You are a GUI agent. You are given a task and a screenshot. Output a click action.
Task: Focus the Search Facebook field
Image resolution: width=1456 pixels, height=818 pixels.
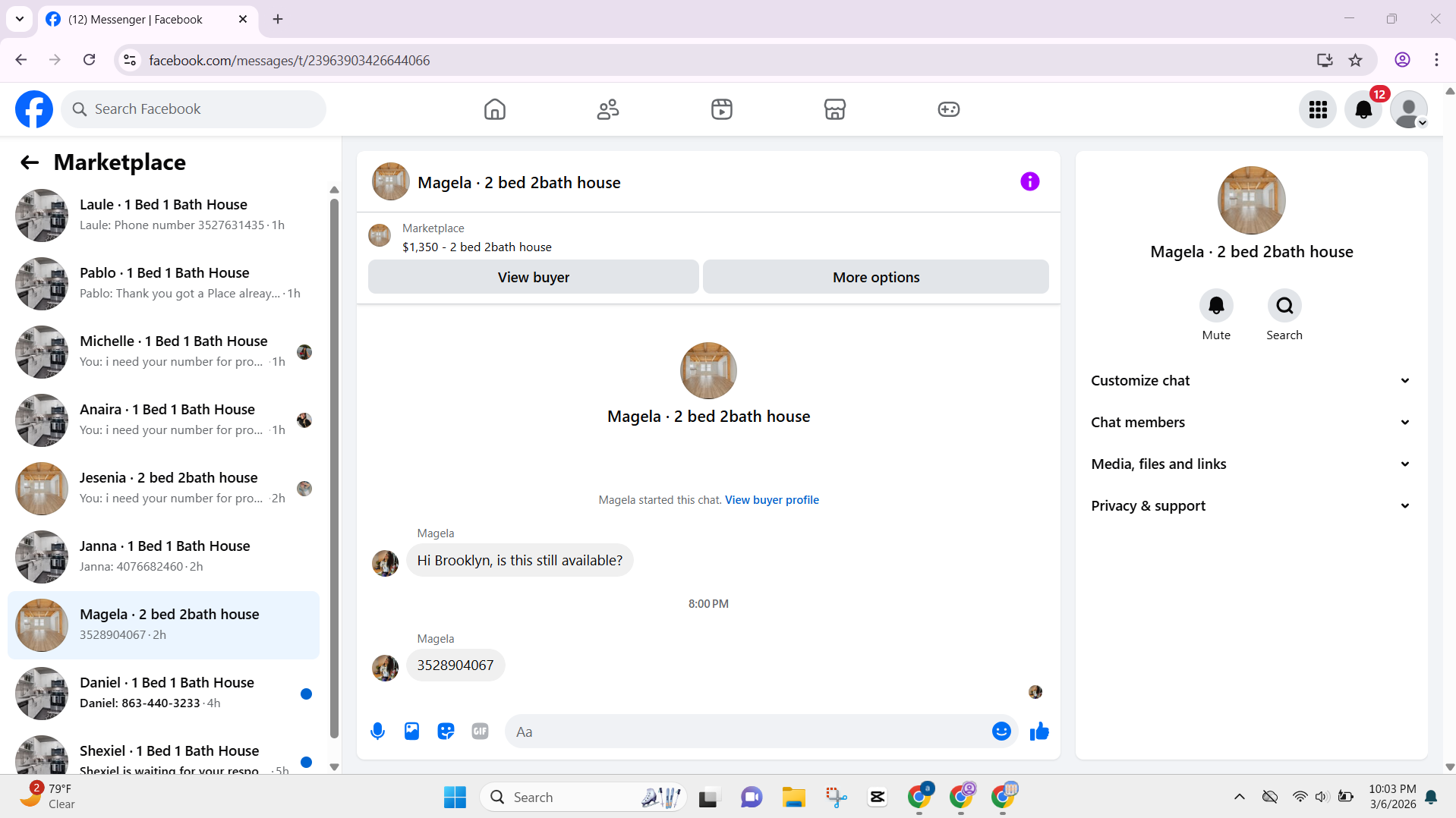(194, 109)
